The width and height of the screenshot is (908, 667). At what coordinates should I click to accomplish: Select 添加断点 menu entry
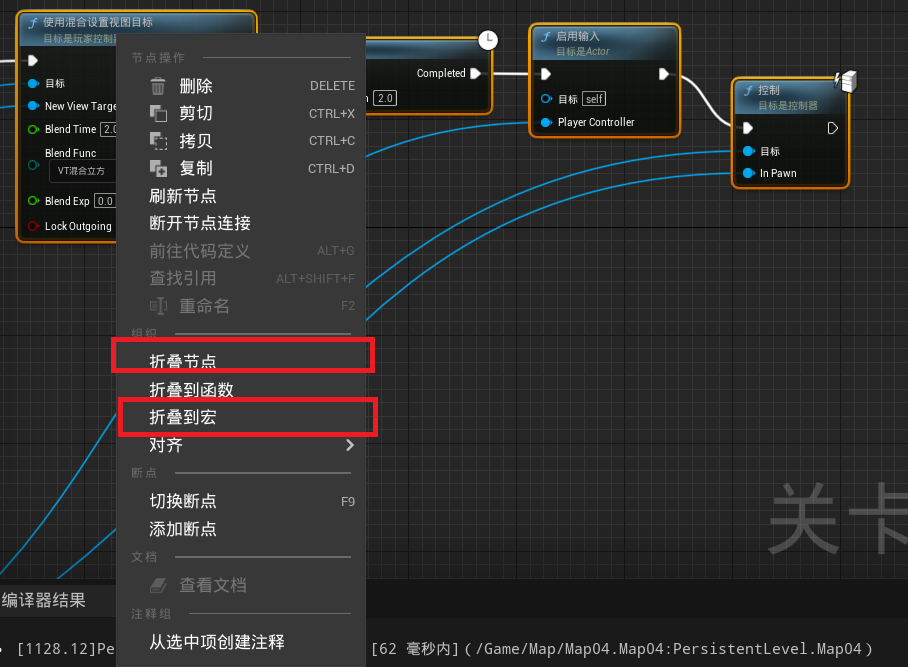(x=241, y=529)
